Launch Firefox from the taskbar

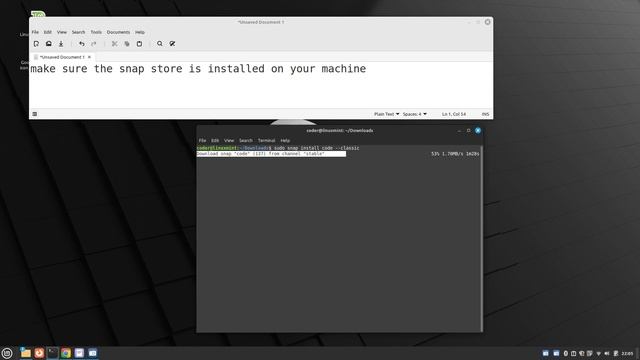39,353
